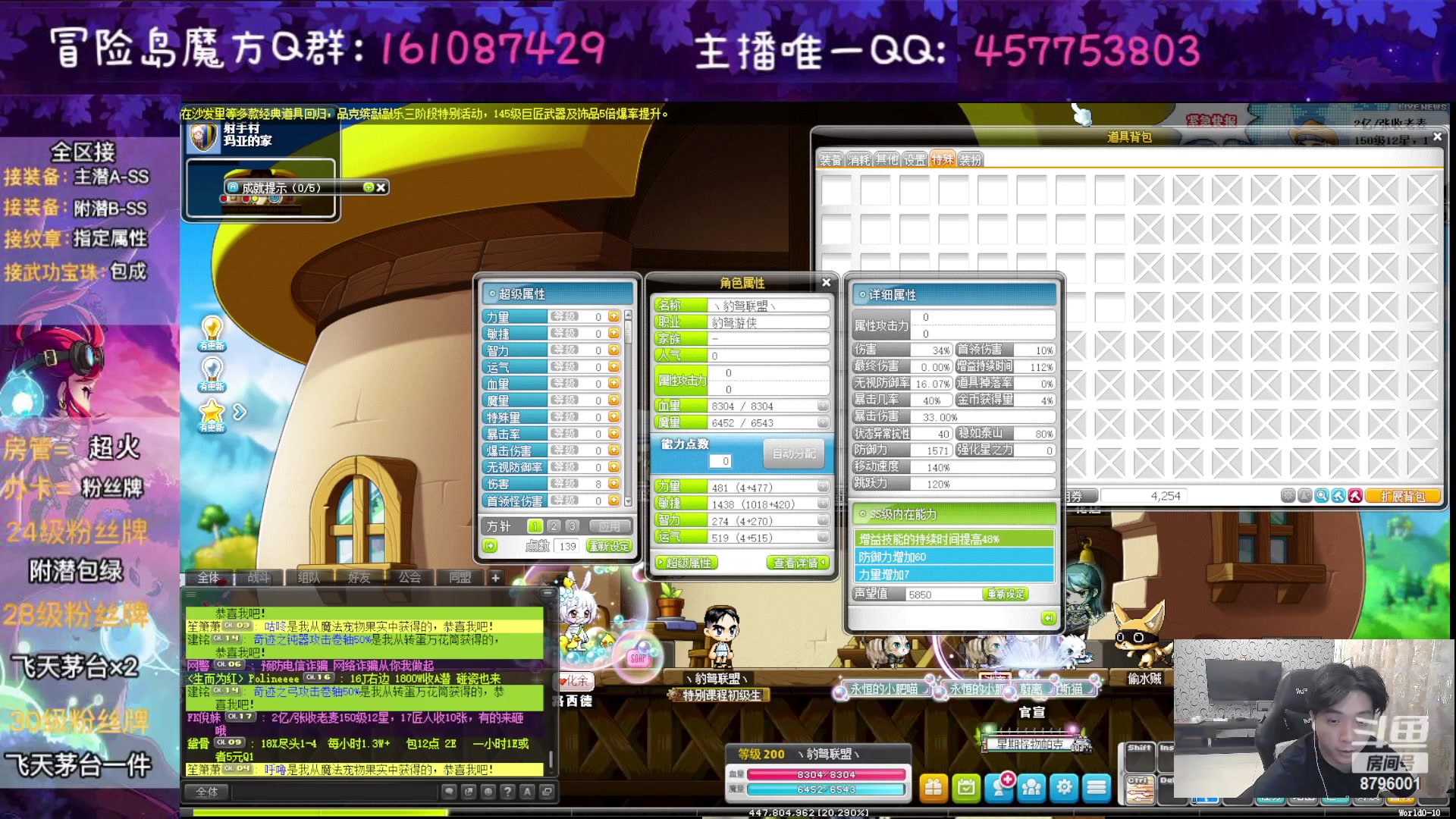Raise 敏捷 super stat with orange plus

[613, 334]
